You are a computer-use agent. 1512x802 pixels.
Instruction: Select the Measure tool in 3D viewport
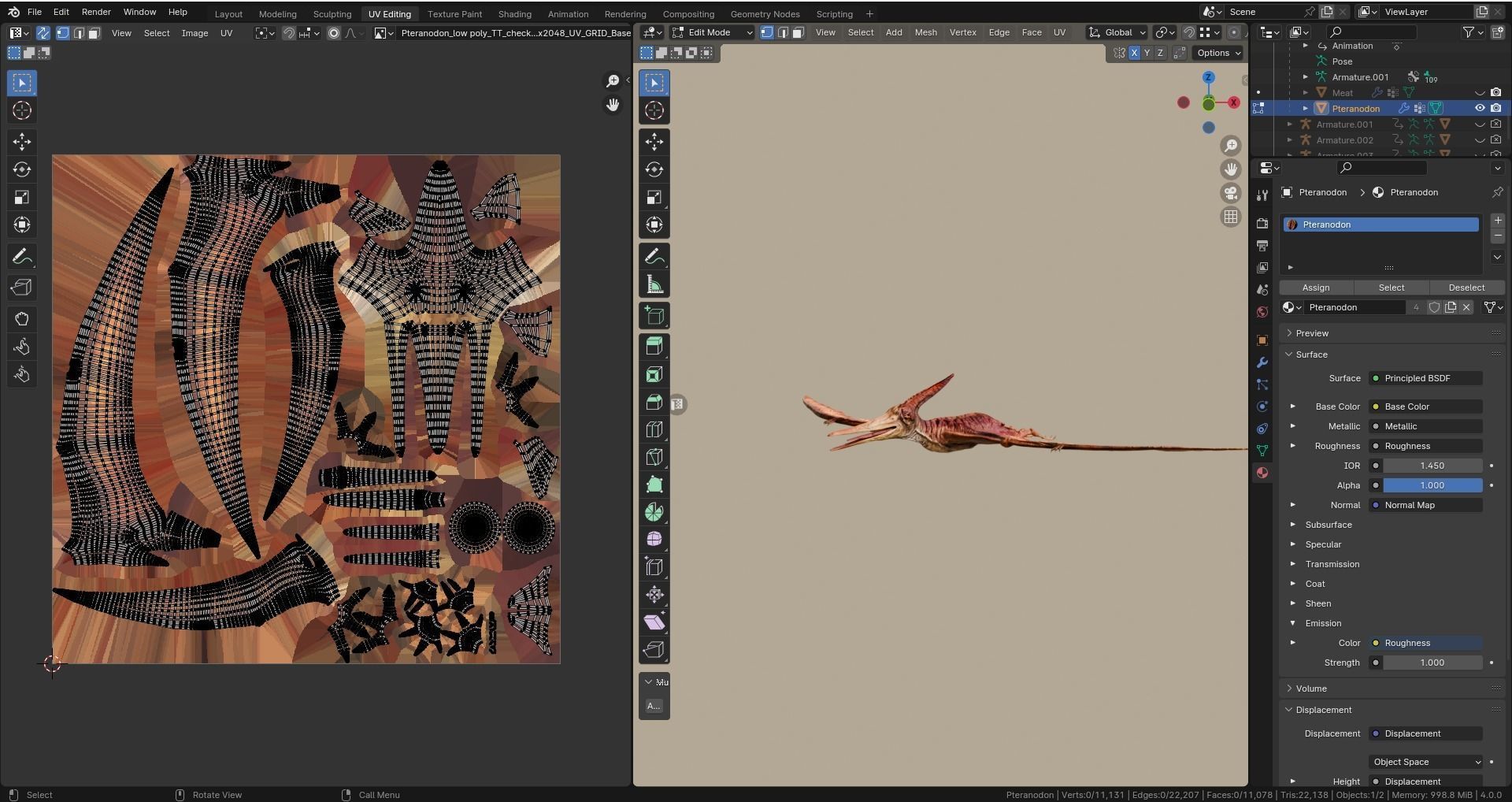pyautogui.click(x=654, y=284)
